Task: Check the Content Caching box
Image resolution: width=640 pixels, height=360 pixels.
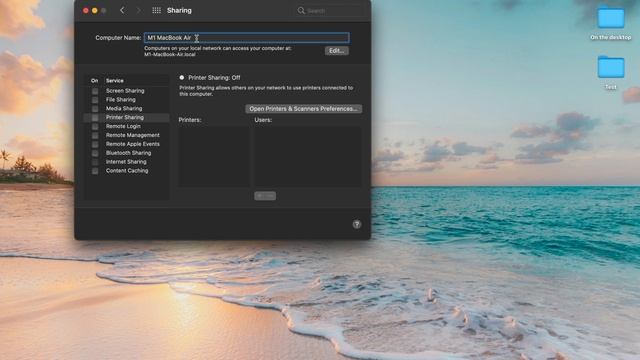Action: [x=95, y=171]
